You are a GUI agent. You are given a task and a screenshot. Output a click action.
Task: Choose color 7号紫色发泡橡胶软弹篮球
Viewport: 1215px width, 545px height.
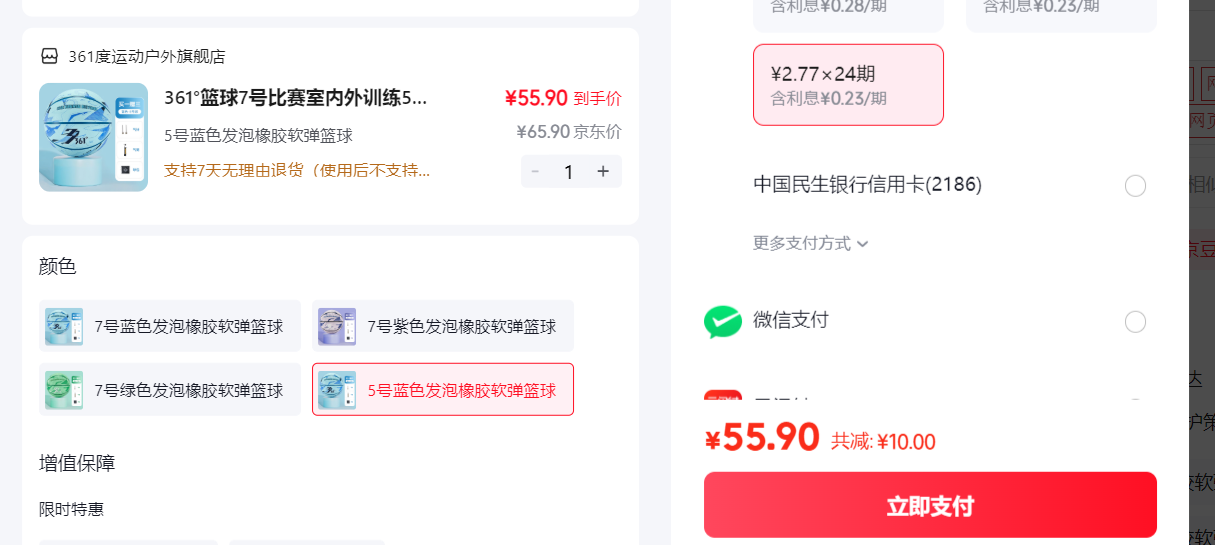point(443,326)
